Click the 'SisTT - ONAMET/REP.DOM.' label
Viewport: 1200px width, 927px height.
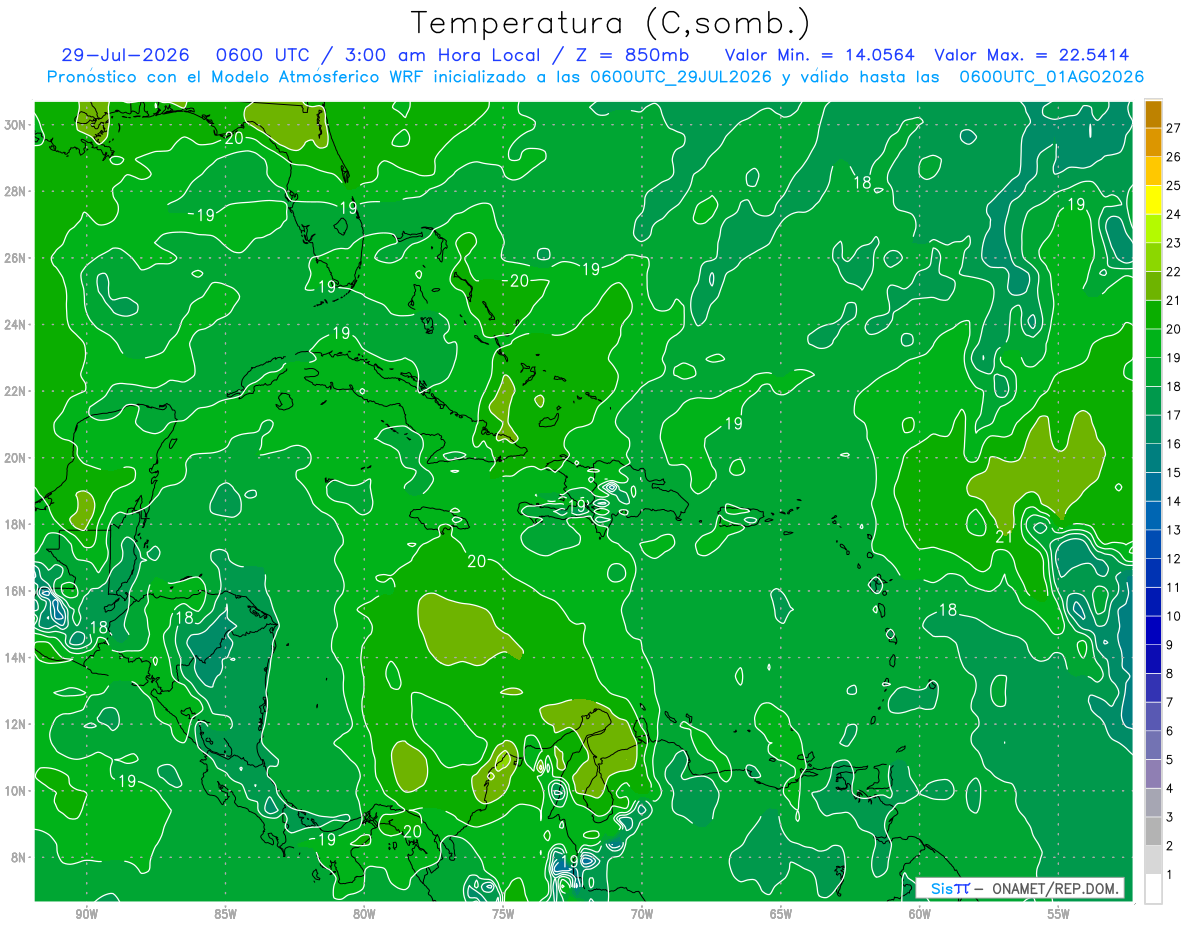coord(1020,888)
